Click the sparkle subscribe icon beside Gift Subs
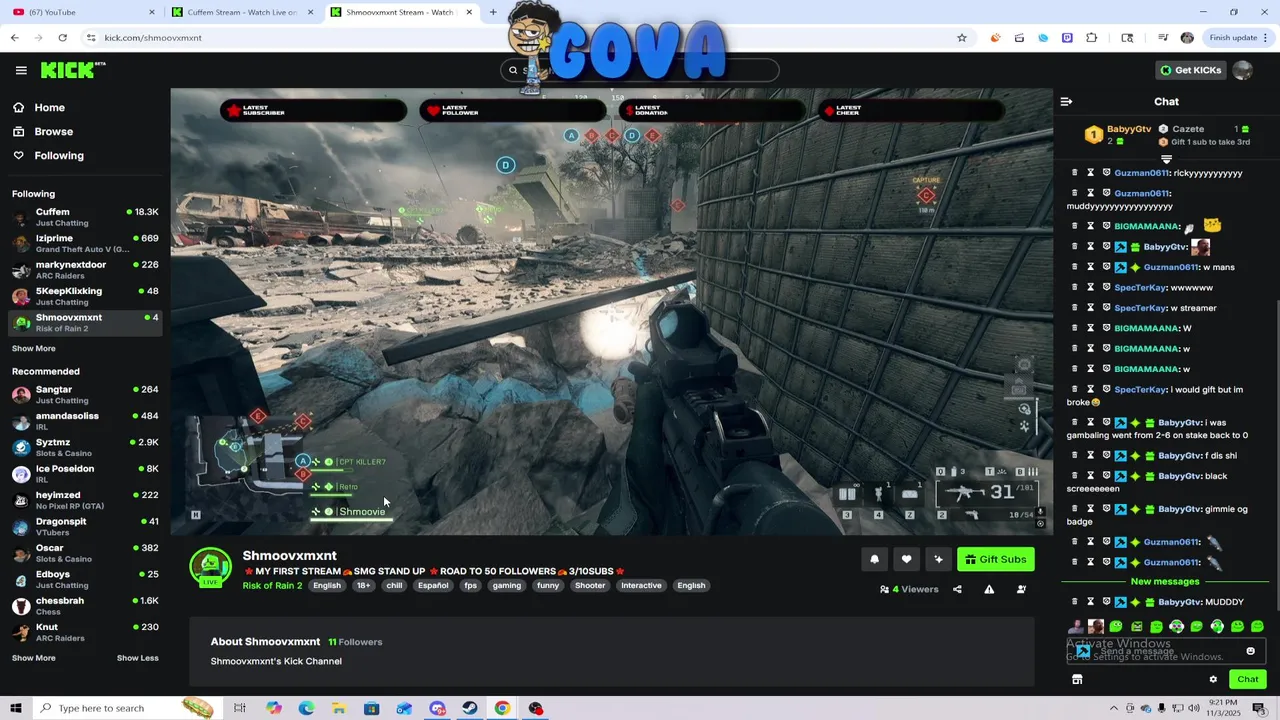Viewport: 1280px width, 720px height. click(938, 559)
